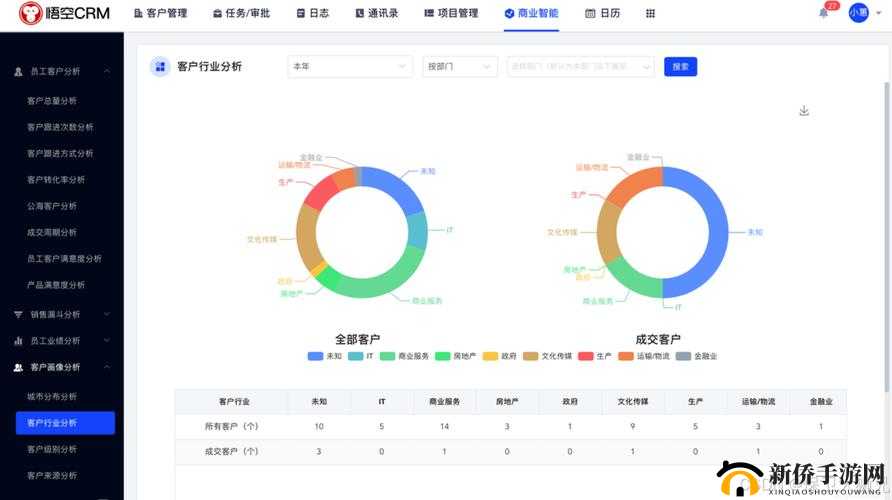Open 客户总量分析 in the sidebar
The image size is (892, 500).
pyautogui.click(x=52, y=101)
